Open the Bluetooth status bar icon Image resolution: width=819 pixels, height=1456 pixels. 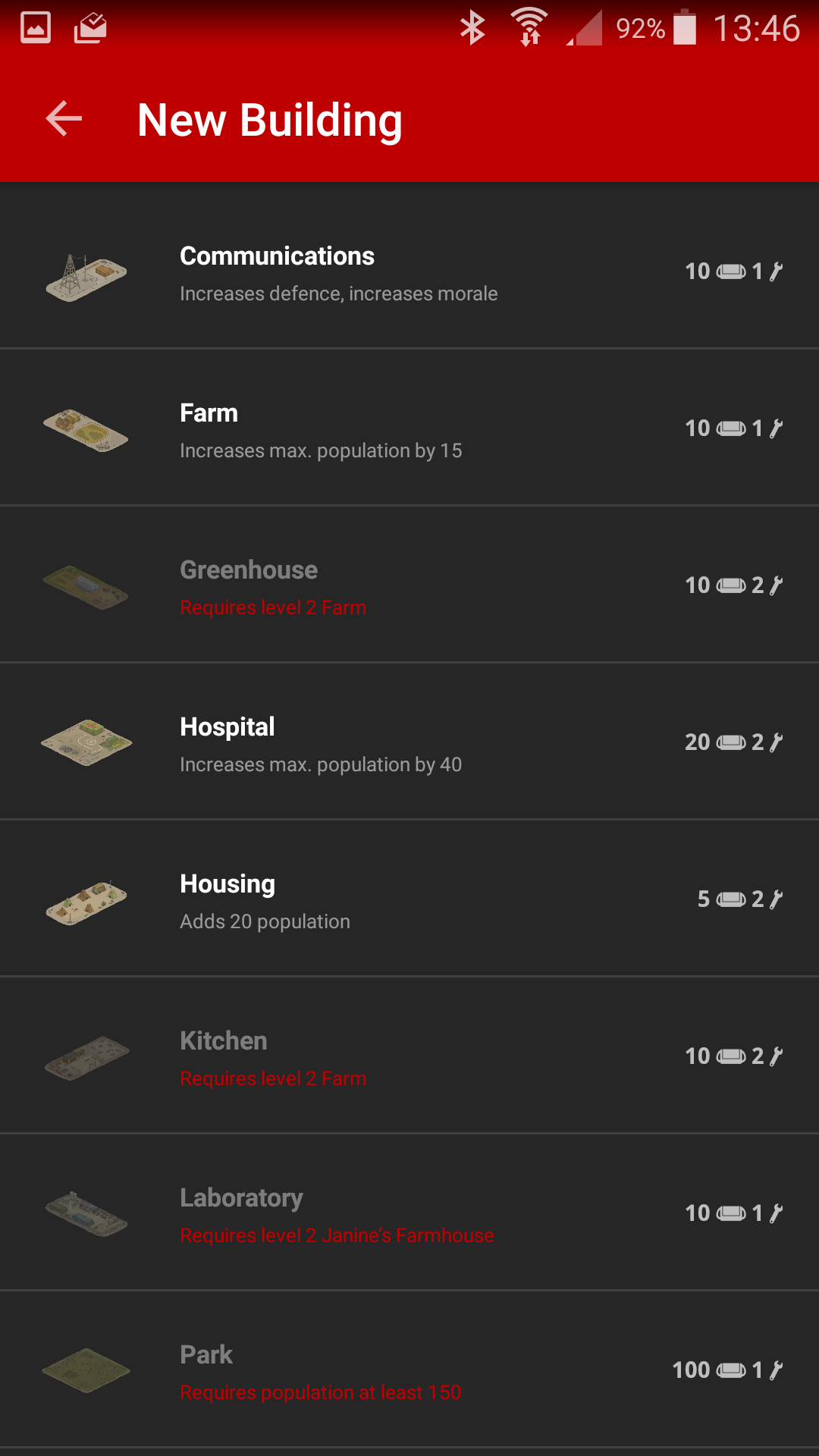(x=472, y=28)
